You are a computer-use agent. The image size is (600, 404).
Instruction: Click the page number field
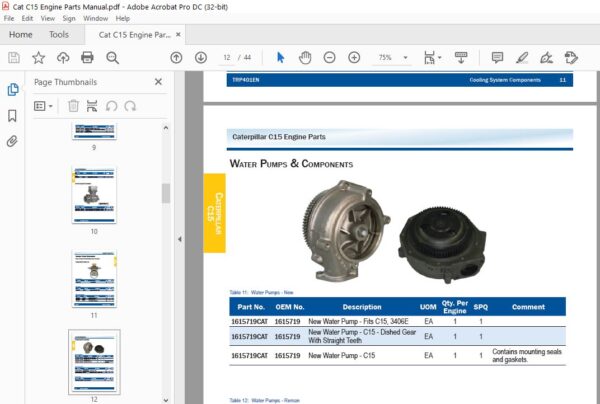tap(227, 58)
